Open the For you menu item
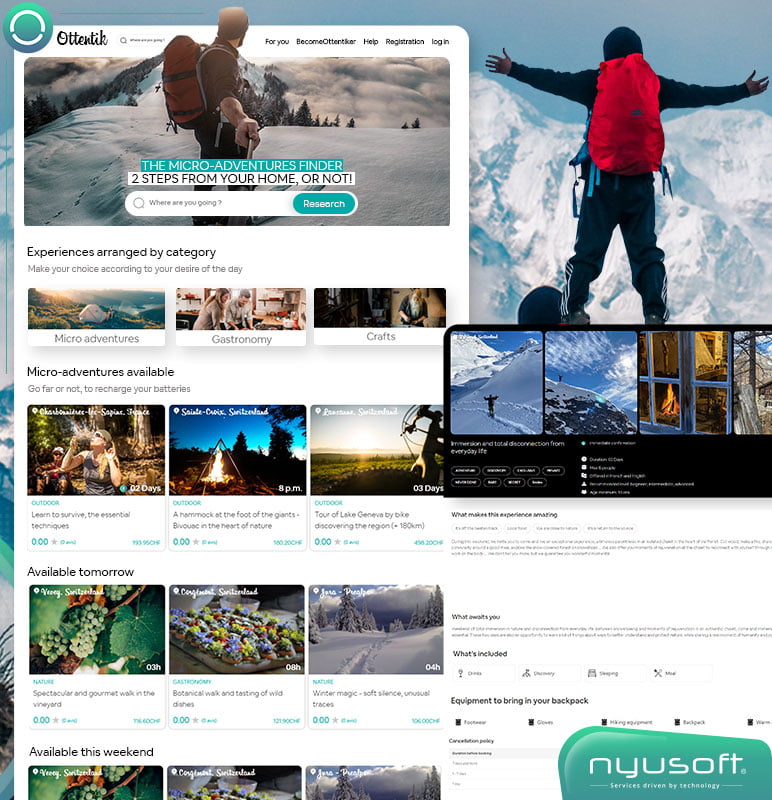The width and height of the screenshot is (772, 800). point(277,41)
